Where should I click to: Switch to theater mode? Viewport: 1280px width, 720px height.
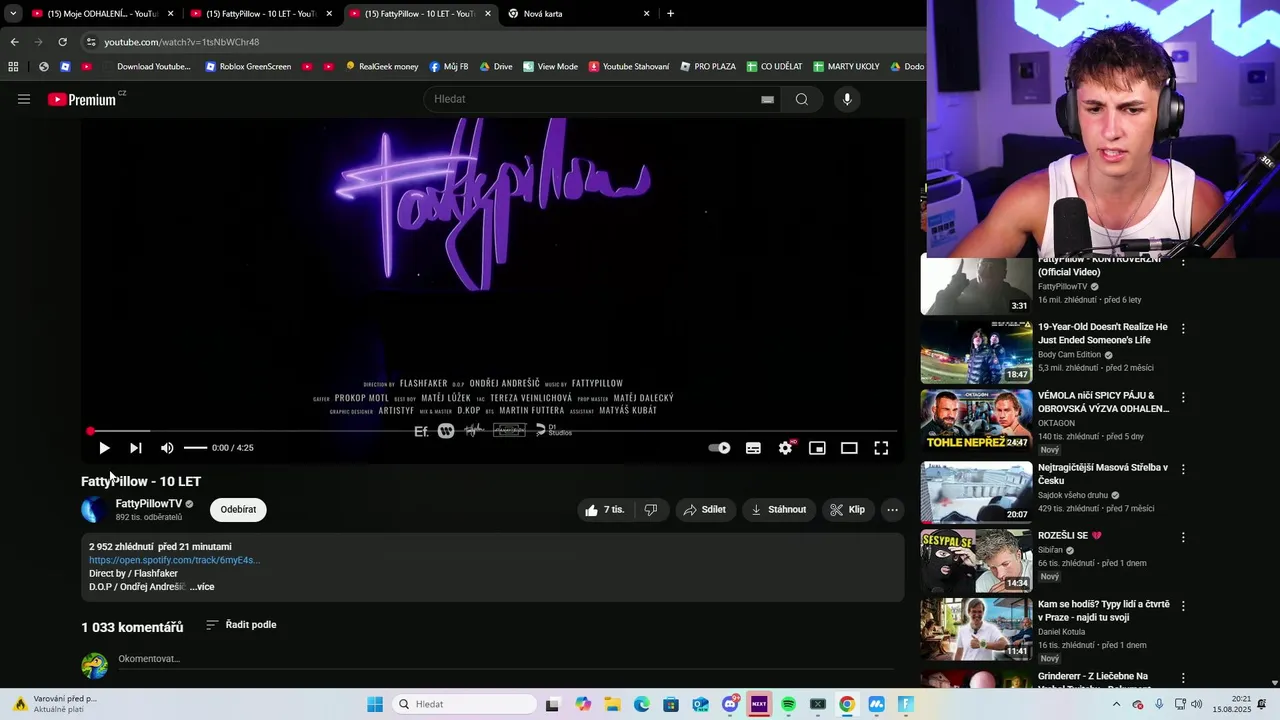pyautogui.click(x=849, y=448)
